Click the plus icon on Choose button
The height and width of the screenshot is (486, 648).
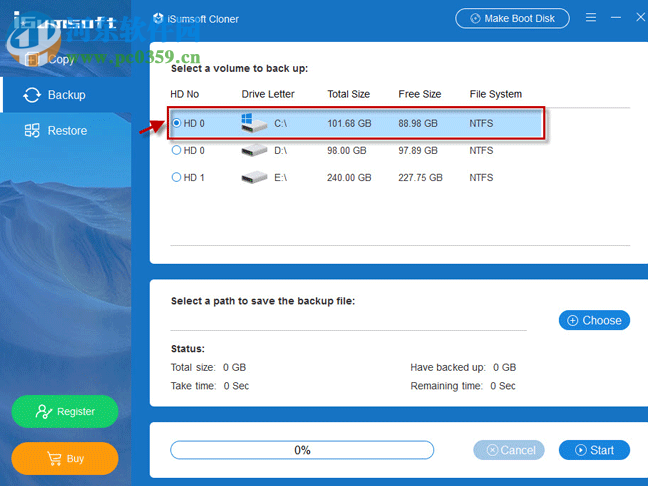click(572, 320)
